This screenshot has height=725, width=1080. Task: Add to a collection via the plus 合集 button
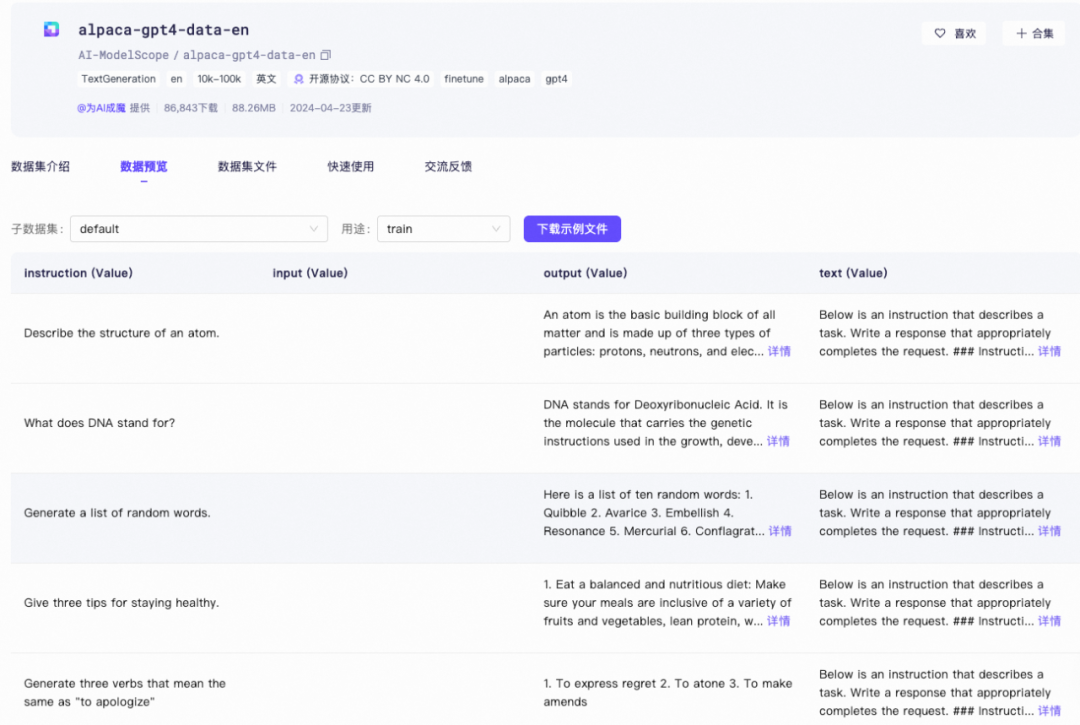(x=1035, y=33)
